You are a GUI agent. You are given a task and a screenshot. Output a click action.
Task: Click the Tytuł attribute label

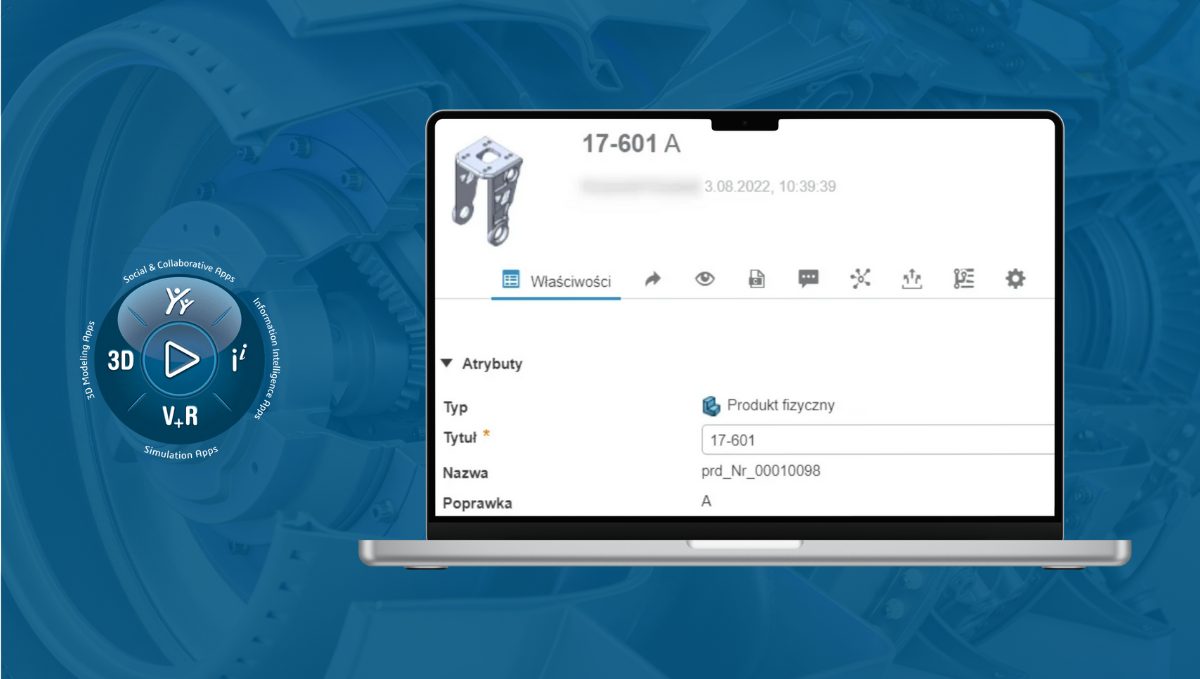[462, 437]
